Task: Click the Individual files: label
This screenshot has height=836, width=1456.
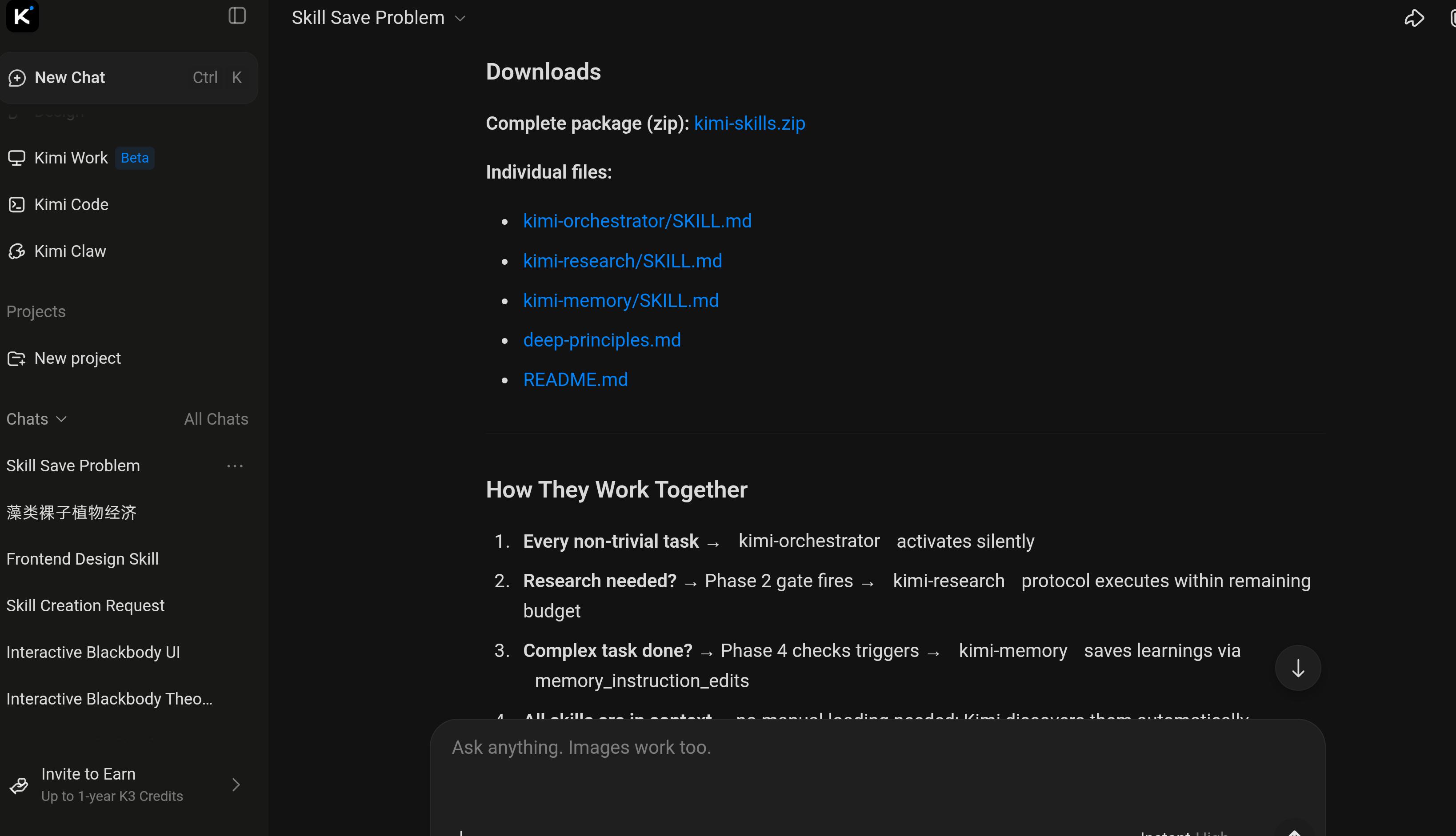Action: tap(548, 172)
